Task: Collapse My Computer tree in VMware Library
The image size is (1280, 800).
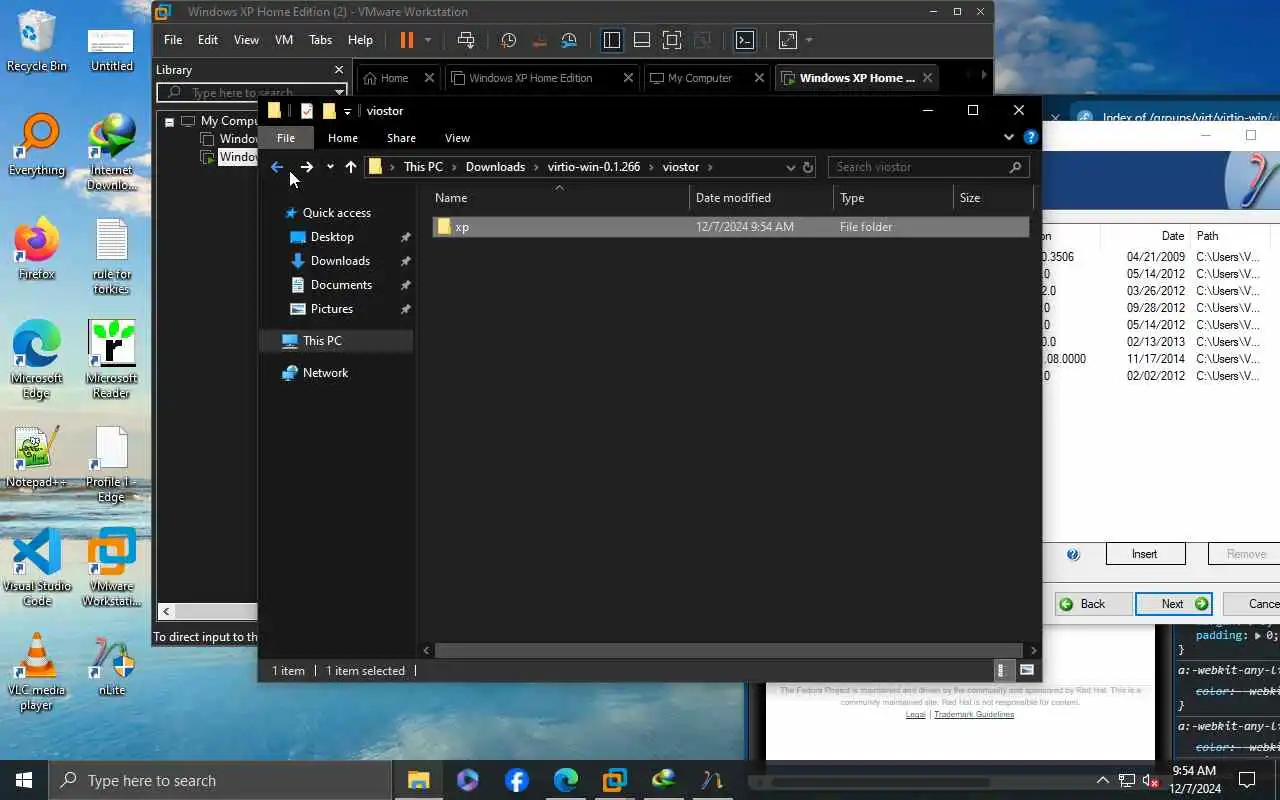Action: click(x=170, y=121)
